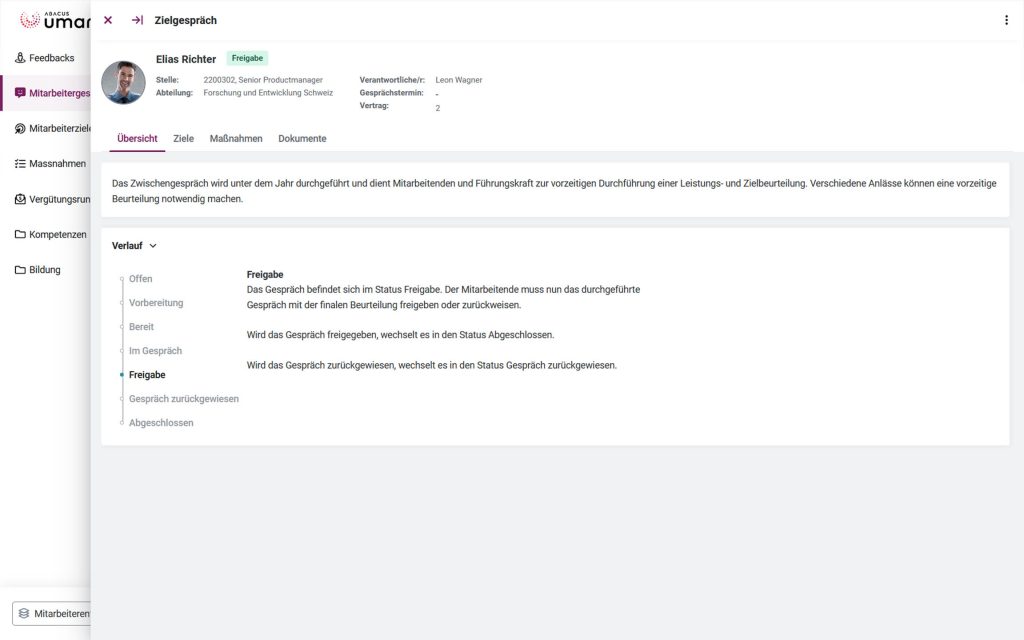Click the collapse-panel arrow icon beside Zielgespräch
The width and height of the screenshot is (1024, 640).
click(137, 20)
